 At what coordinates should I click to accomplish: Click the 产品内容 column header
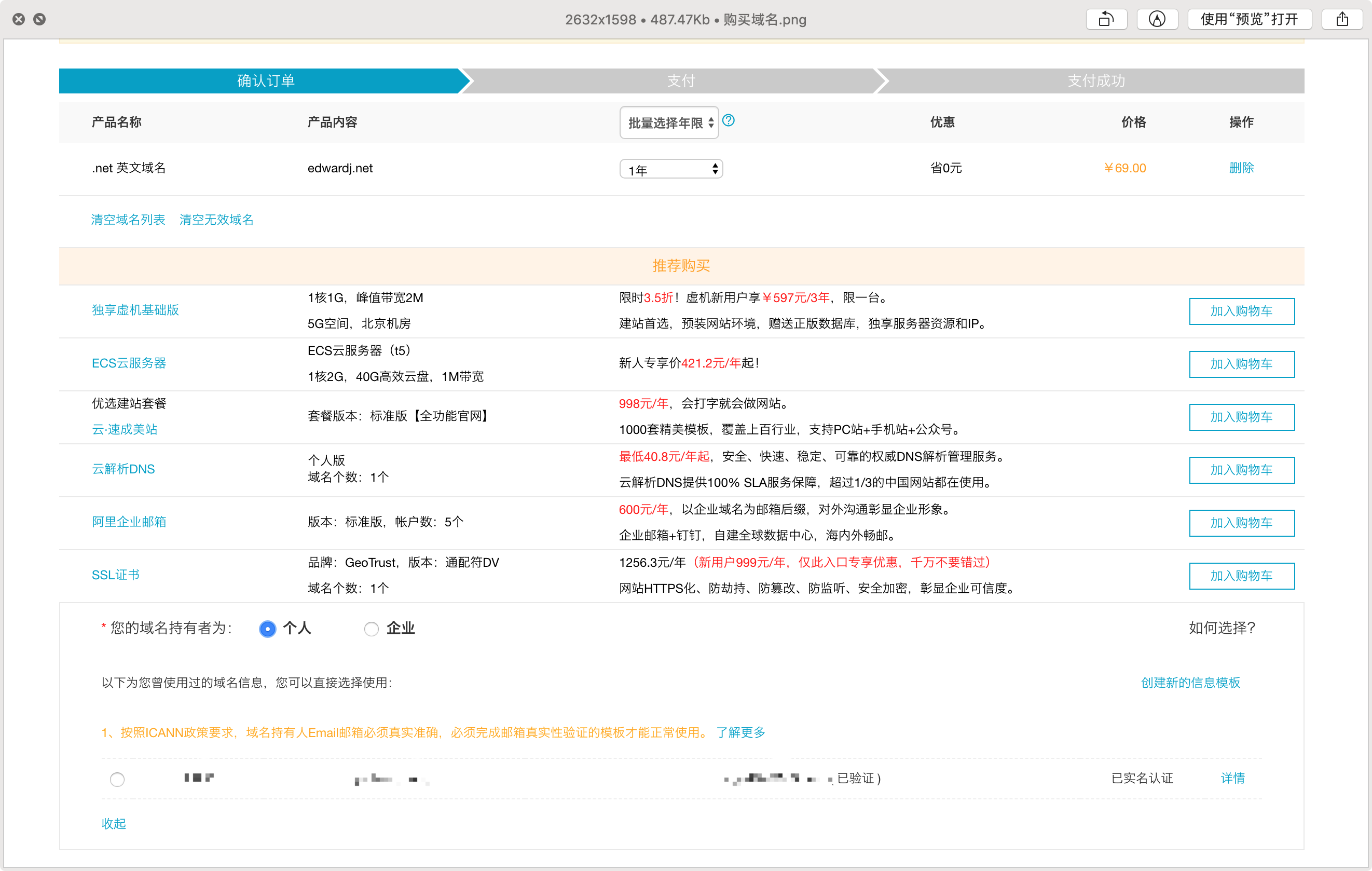(x=332, y=122)
